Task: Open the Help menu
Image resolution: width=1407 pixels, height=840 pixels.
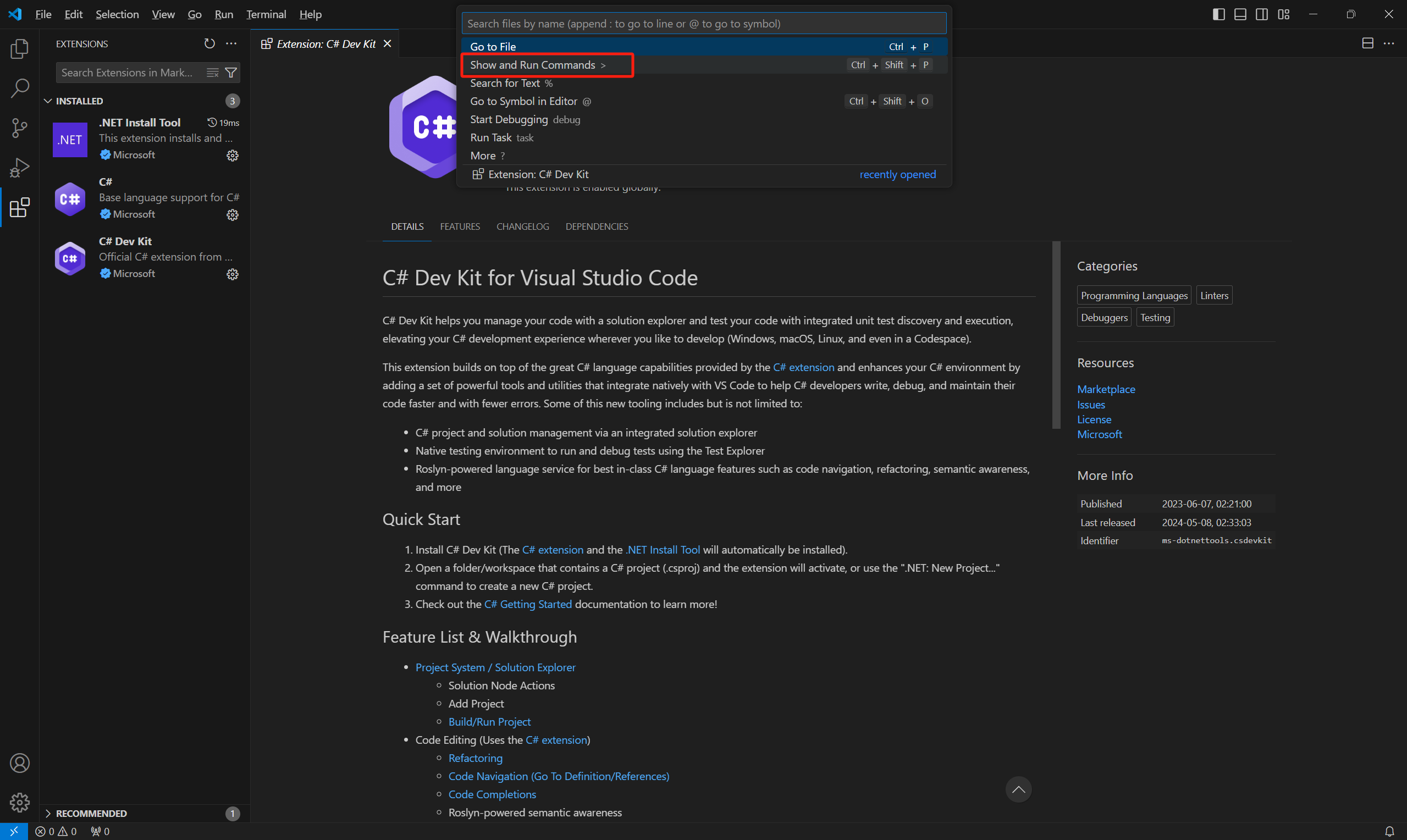Action: (x=310, y=14)
